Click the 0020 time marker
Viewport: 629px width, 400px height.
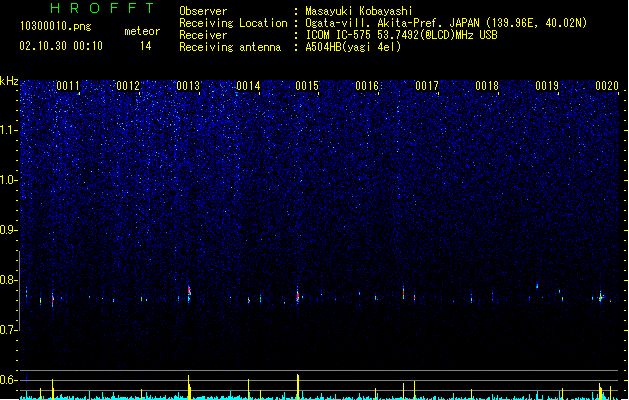[x=607, y=86]
